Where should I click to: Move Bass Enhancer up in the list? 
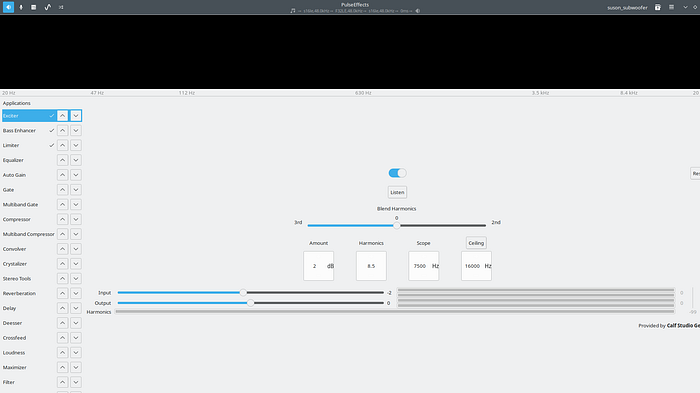point(62,130)
